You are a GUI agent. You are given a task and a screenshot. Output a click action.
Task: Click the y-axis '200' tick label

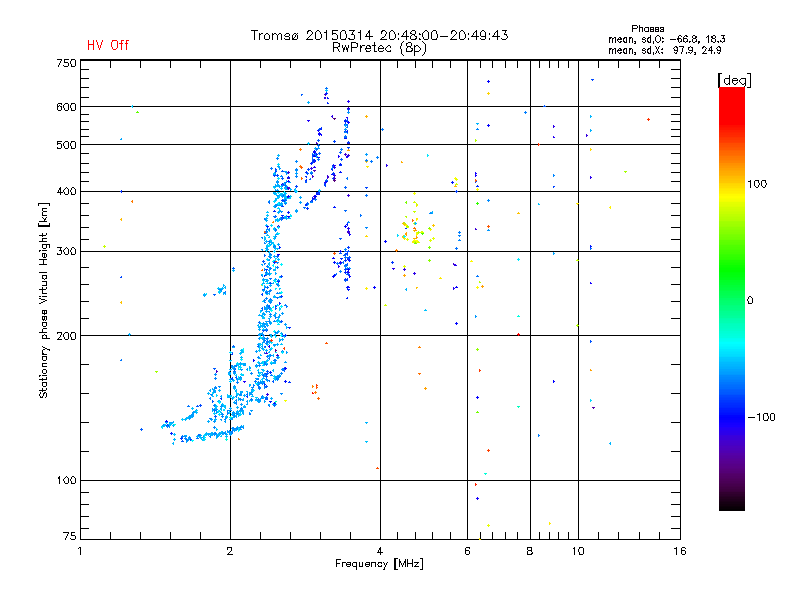66,336
